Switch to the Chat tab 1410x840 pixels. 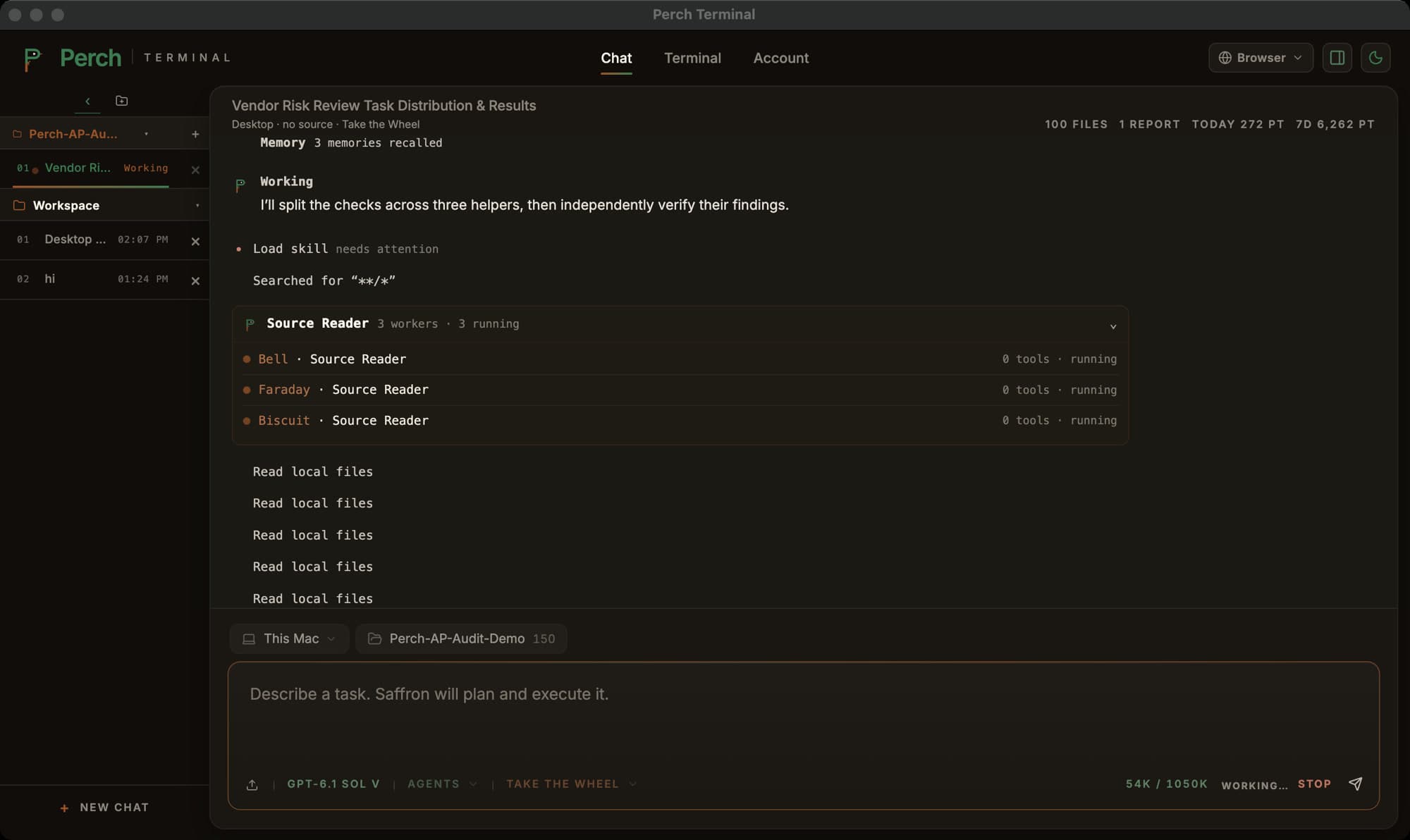coord(616,58)
